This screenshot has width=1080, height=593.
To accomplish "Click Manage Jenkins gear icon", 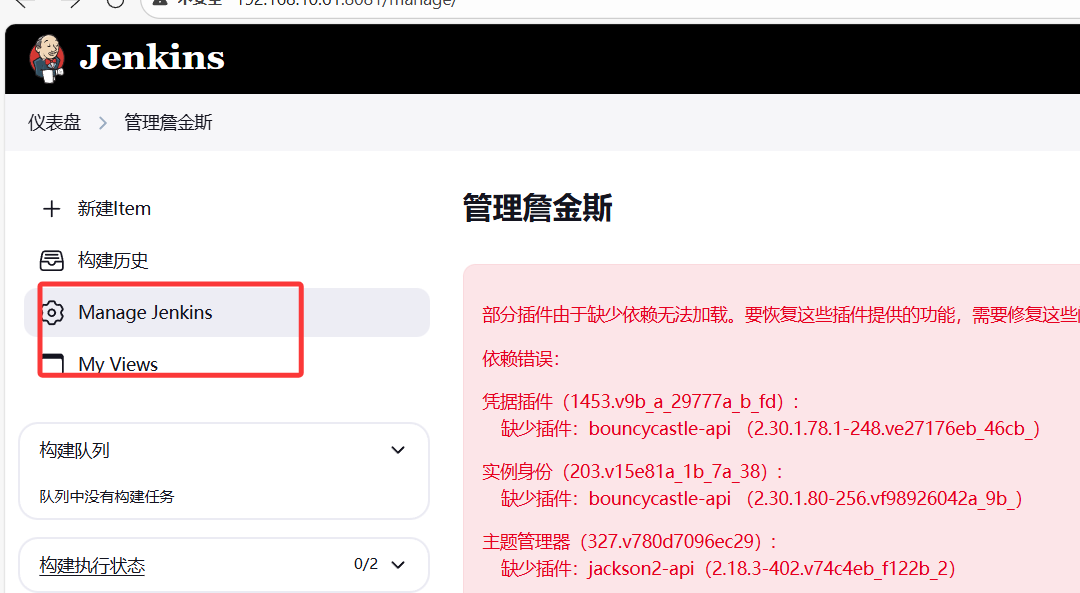I will coord(52,313).
